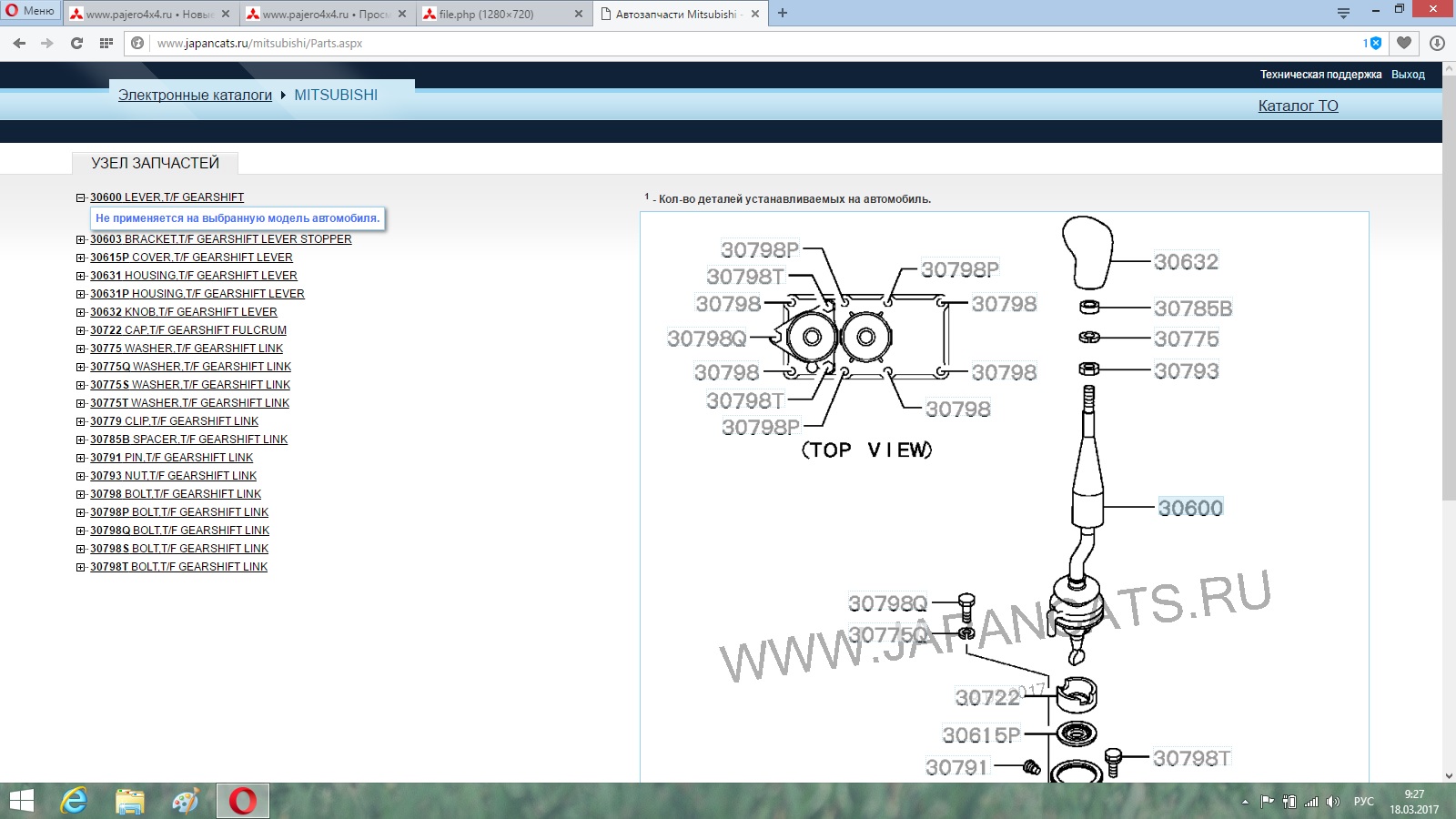Click 30632 knob label in diagram

click(1186, 262)
